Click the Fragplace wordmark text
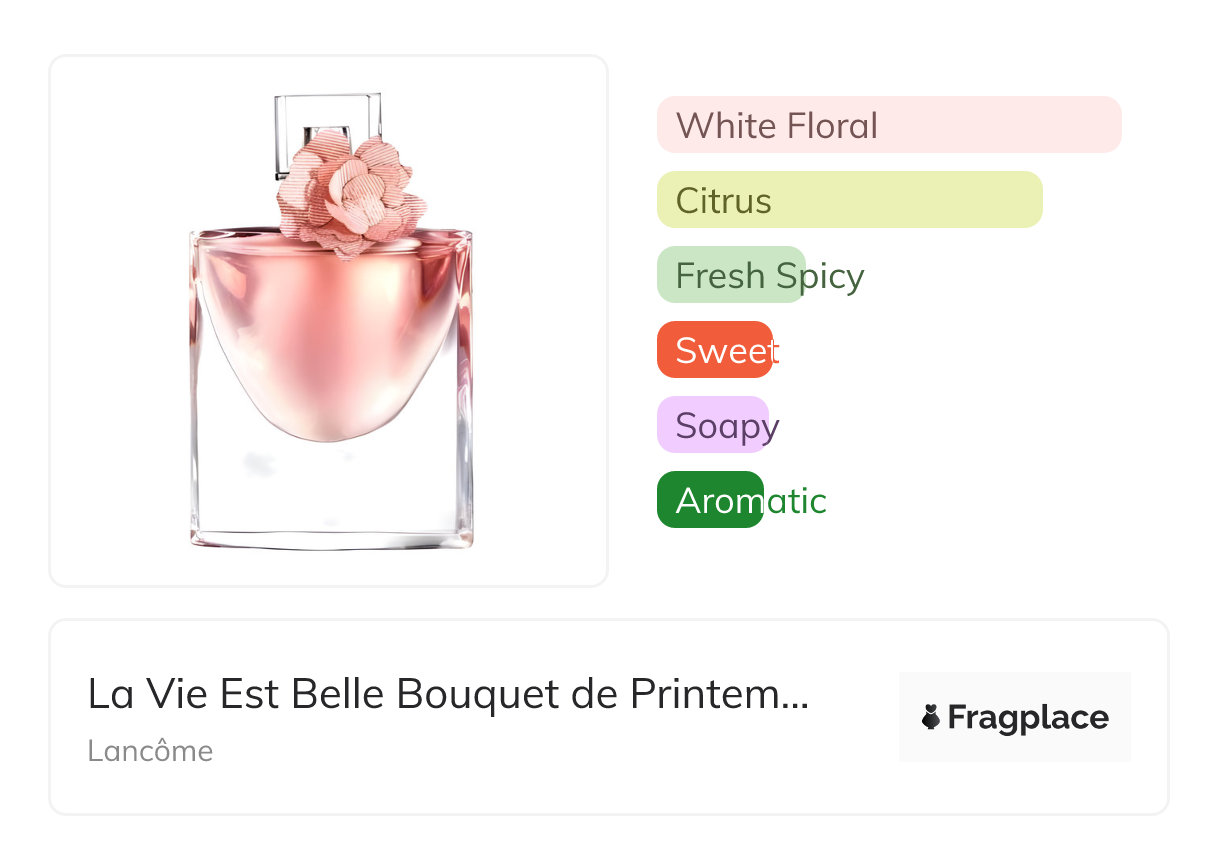 tap(1028, 718)
